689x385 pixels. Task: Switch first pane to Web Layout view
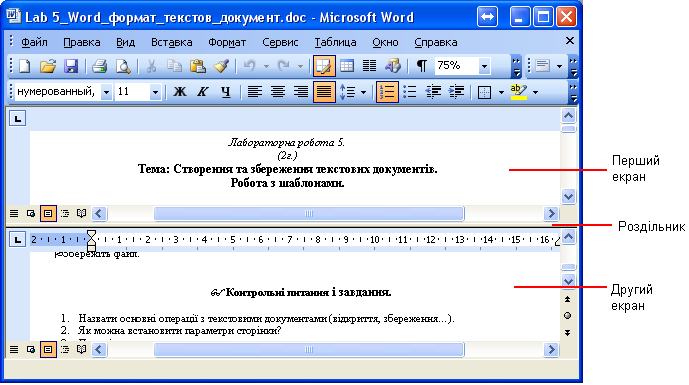tap(31, 214)
